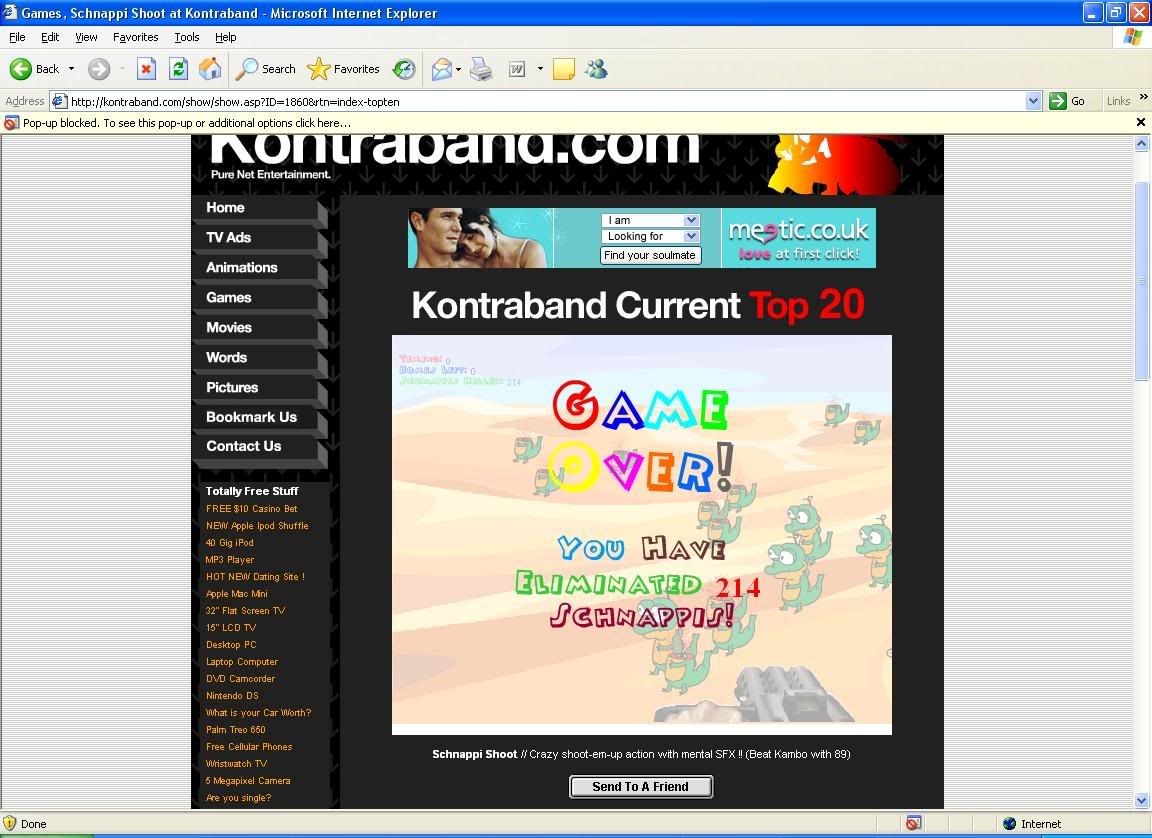Image resolution: width=1152 pixels, height=838 pixels.
Task: Expand the address bar URL dropdown
Action: (x=1034, y=101)
